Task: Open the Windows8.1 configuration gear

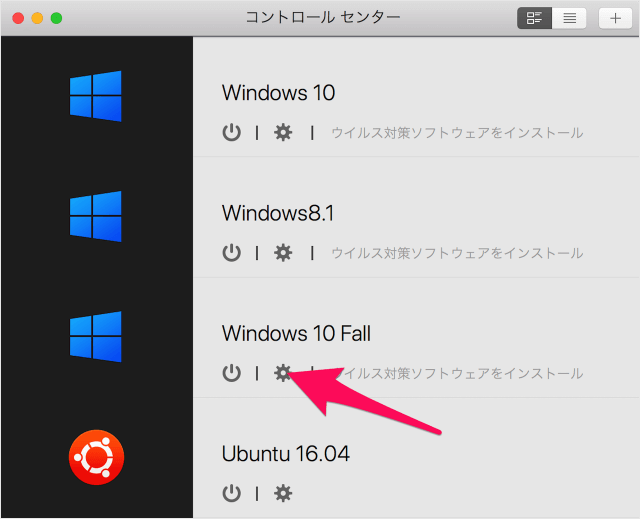Action: coord(283,253)
